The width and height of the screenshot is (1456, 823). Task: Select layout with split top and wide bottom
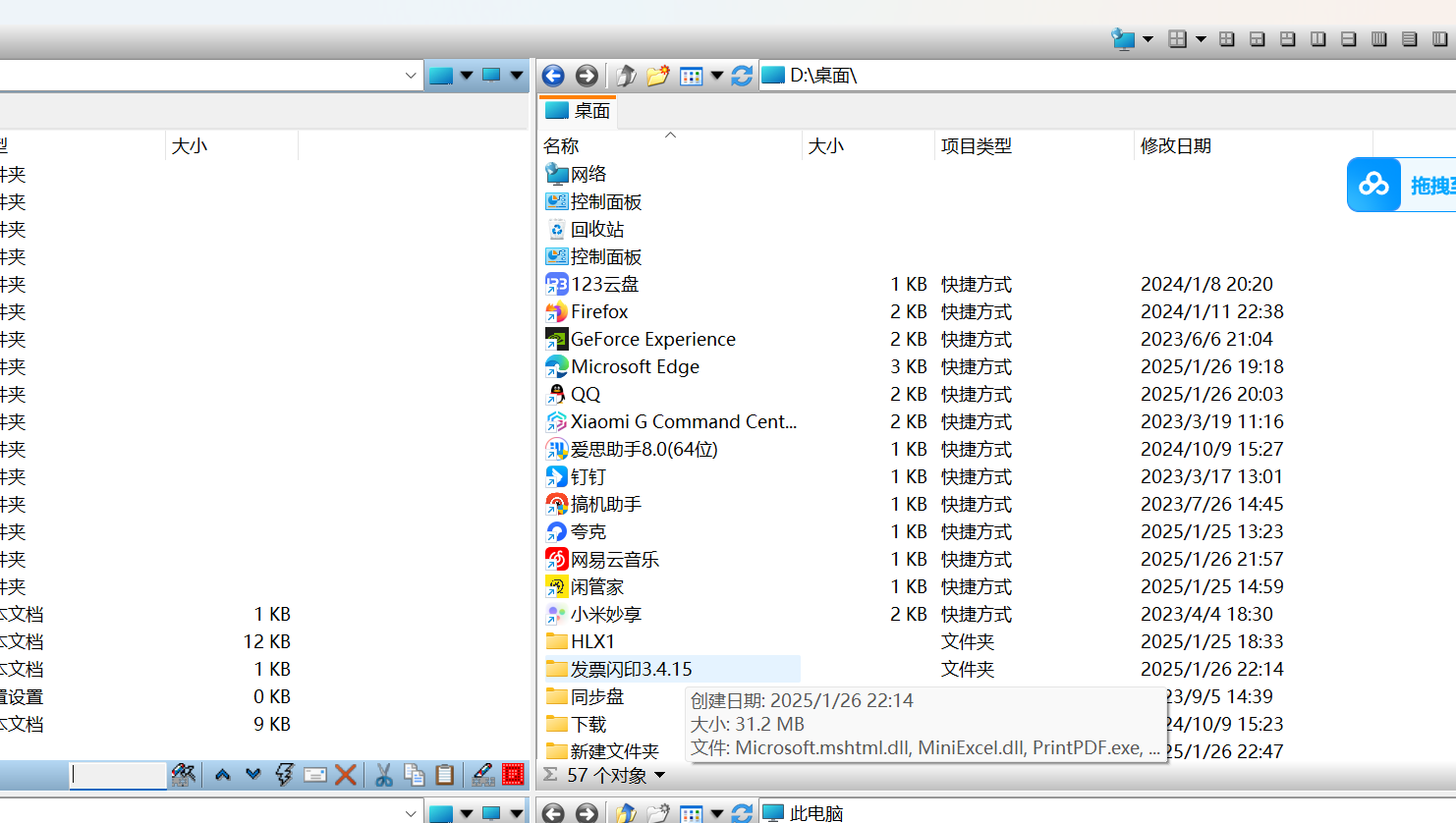(1288, 39)
